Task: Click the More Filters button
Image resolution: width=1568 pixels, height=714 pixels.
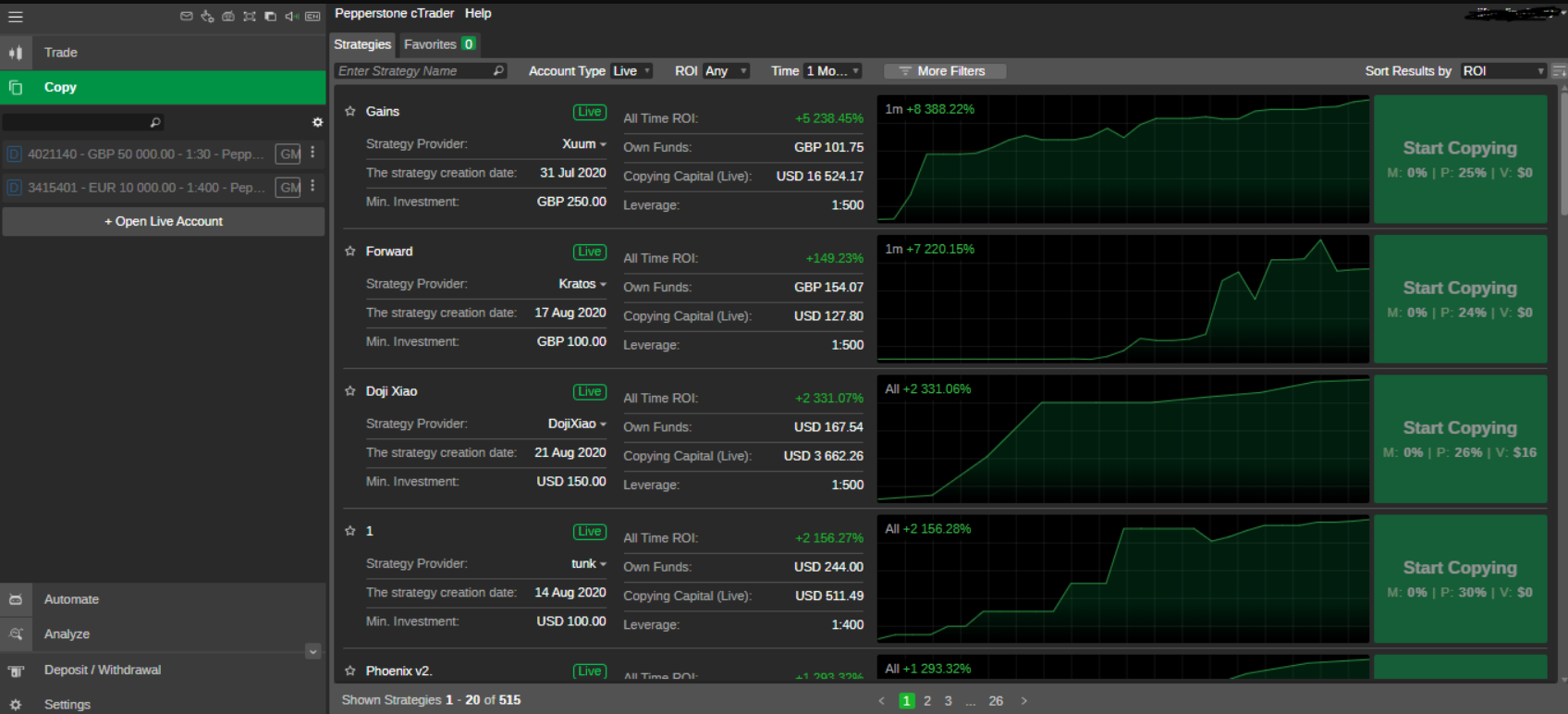Action: (x=945, y=70)
